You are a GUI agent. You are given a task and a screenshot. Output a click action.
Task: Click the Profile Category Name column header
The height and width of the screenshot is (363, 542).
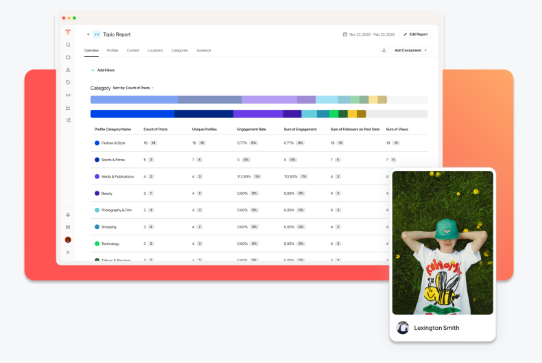click(113, 129)
